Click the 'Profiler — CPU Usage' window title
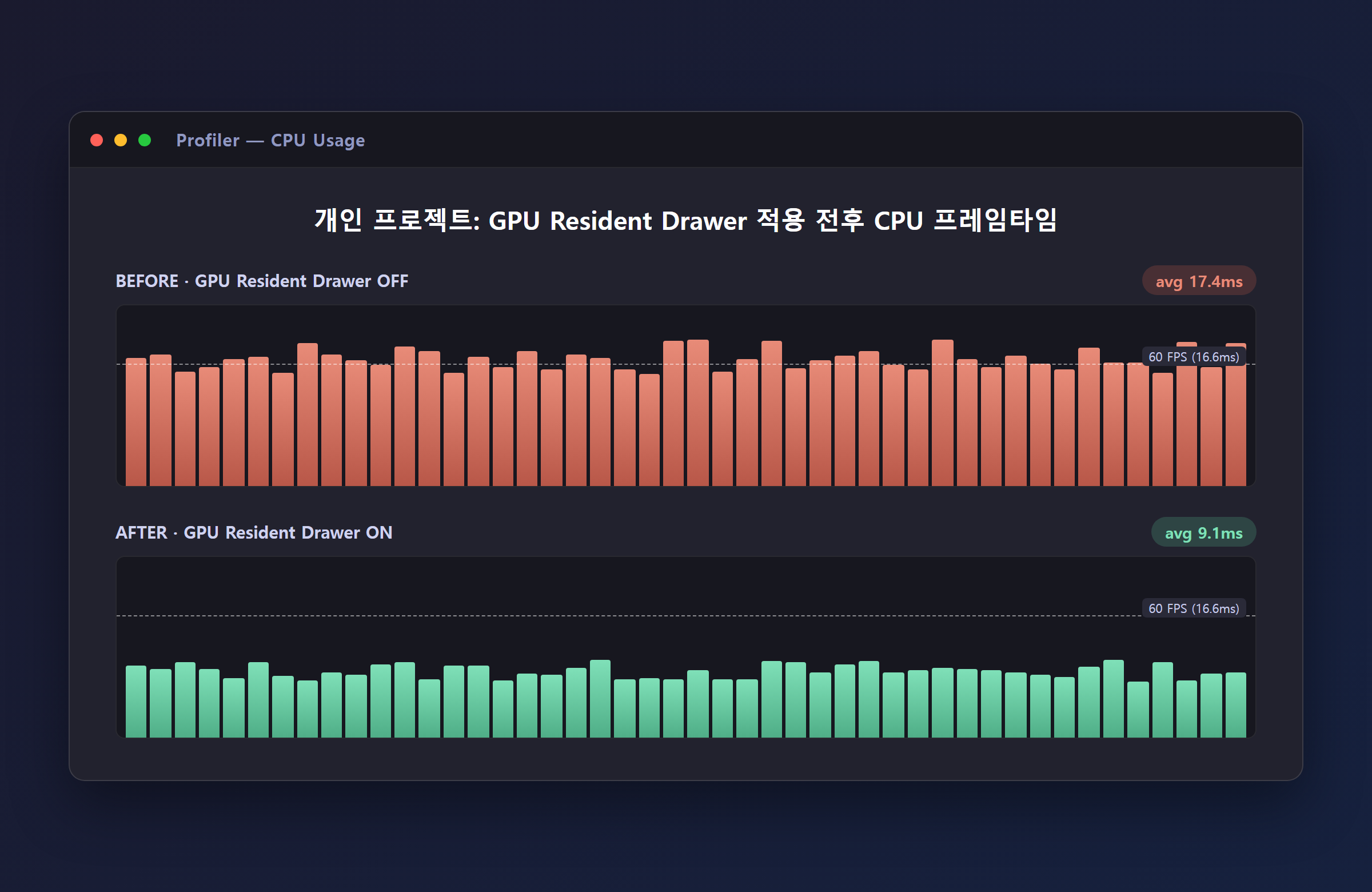This screenshot has height=892, width=1372. [x=270, y=140]
